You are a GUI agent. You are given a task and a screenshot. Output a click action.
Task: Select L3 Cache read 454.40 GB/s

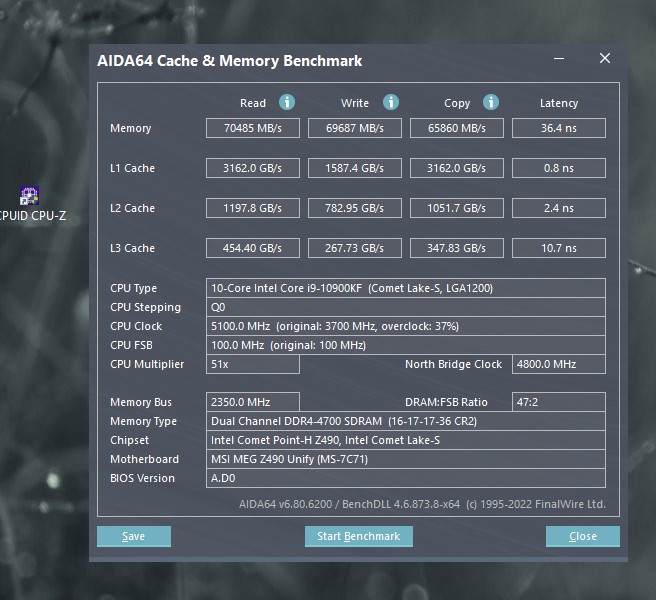[253, 248]
